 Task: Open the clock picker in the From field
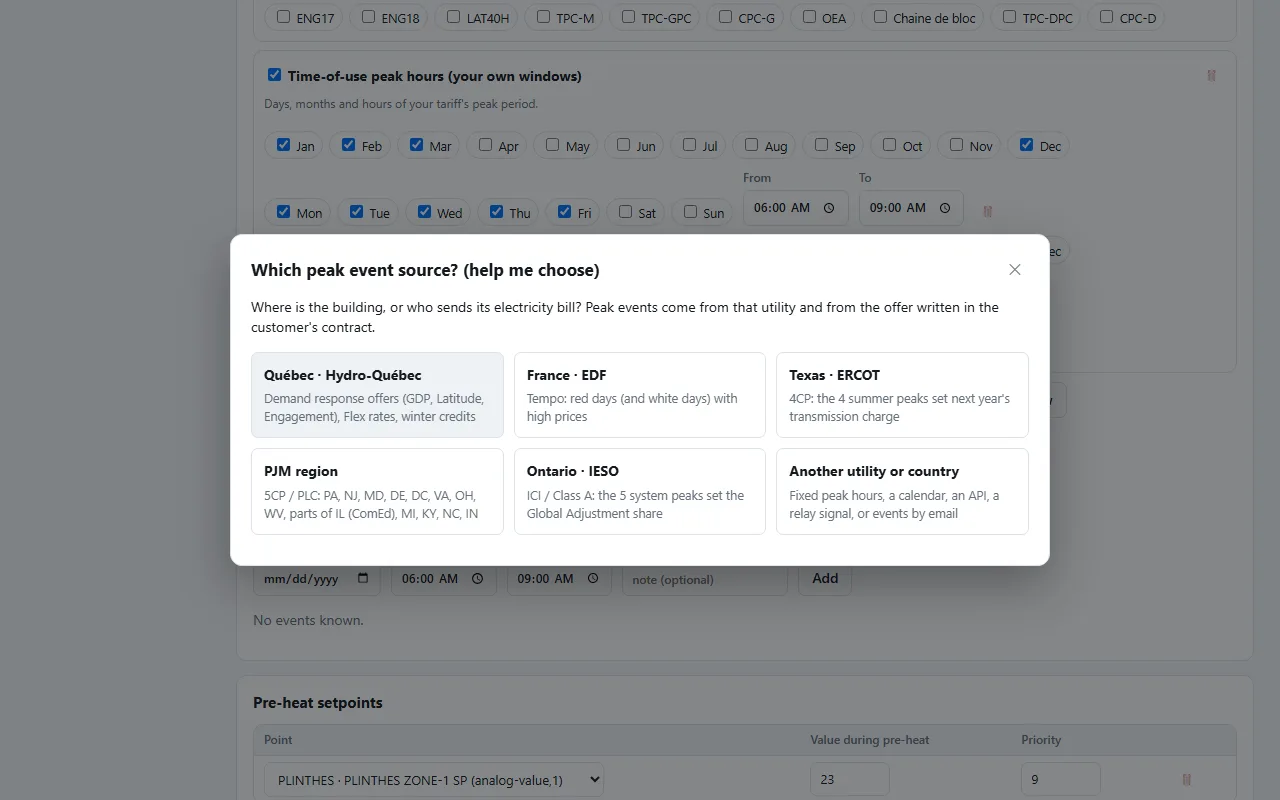829,208
